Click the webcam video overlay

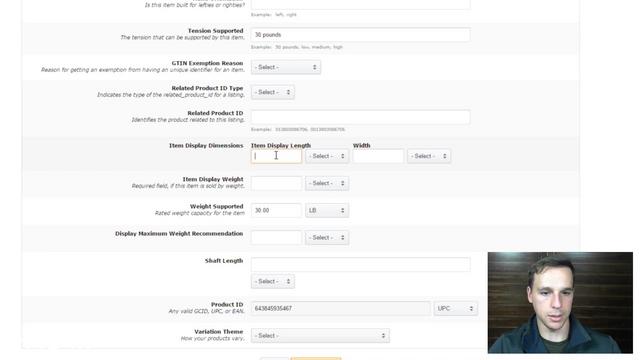tap(560, 302)
